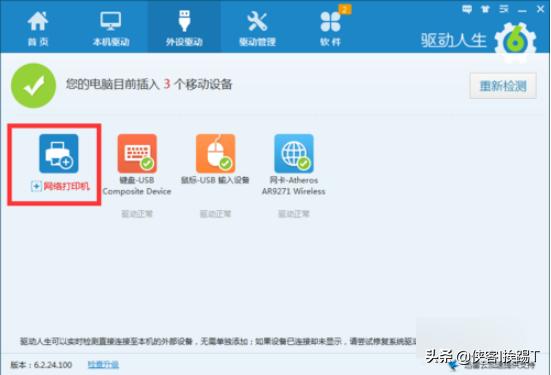Select the USB keyboard device icon
Image resolution: width=551 pixels, height=375 pixels.
tap(137, 153)
